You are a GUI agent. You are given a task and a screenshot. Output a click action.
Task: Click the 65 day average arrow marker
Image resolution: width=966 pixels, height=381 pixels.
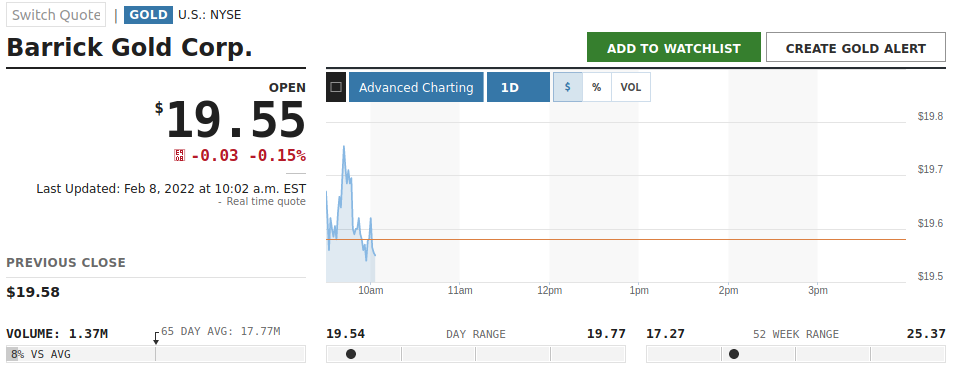pos(156,338)
